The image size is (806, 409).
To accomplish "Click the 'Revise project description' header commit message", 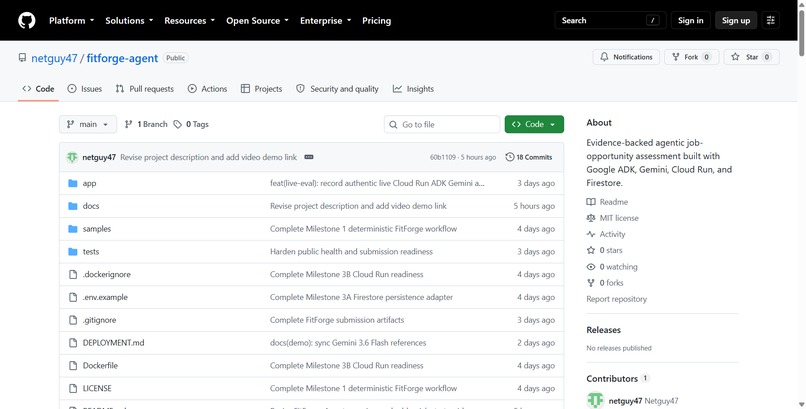I will pos(209,157).
